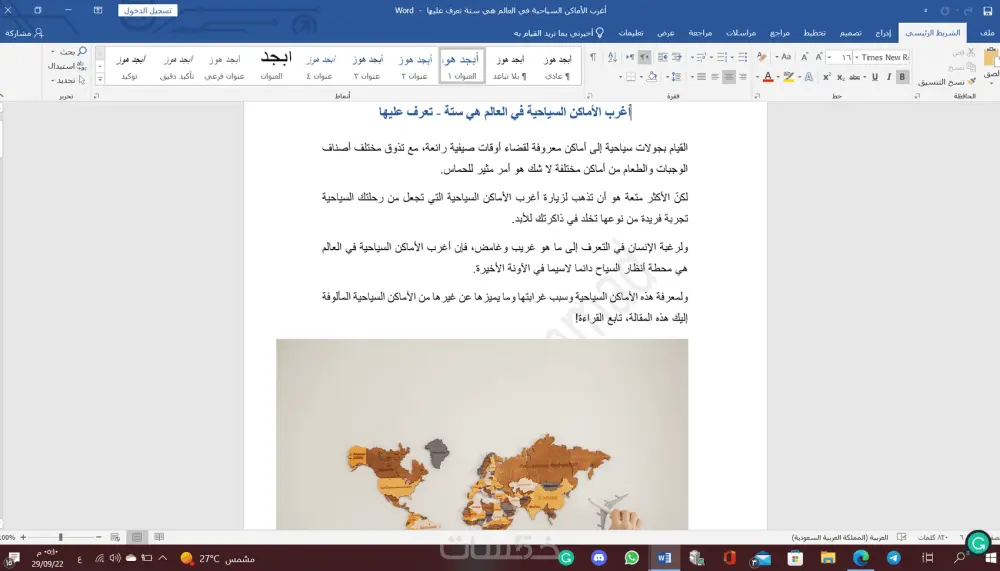1000x571 pixels.
Task: Click Format Painter (نسخ التنسيق)
Action: click(947, 82)
